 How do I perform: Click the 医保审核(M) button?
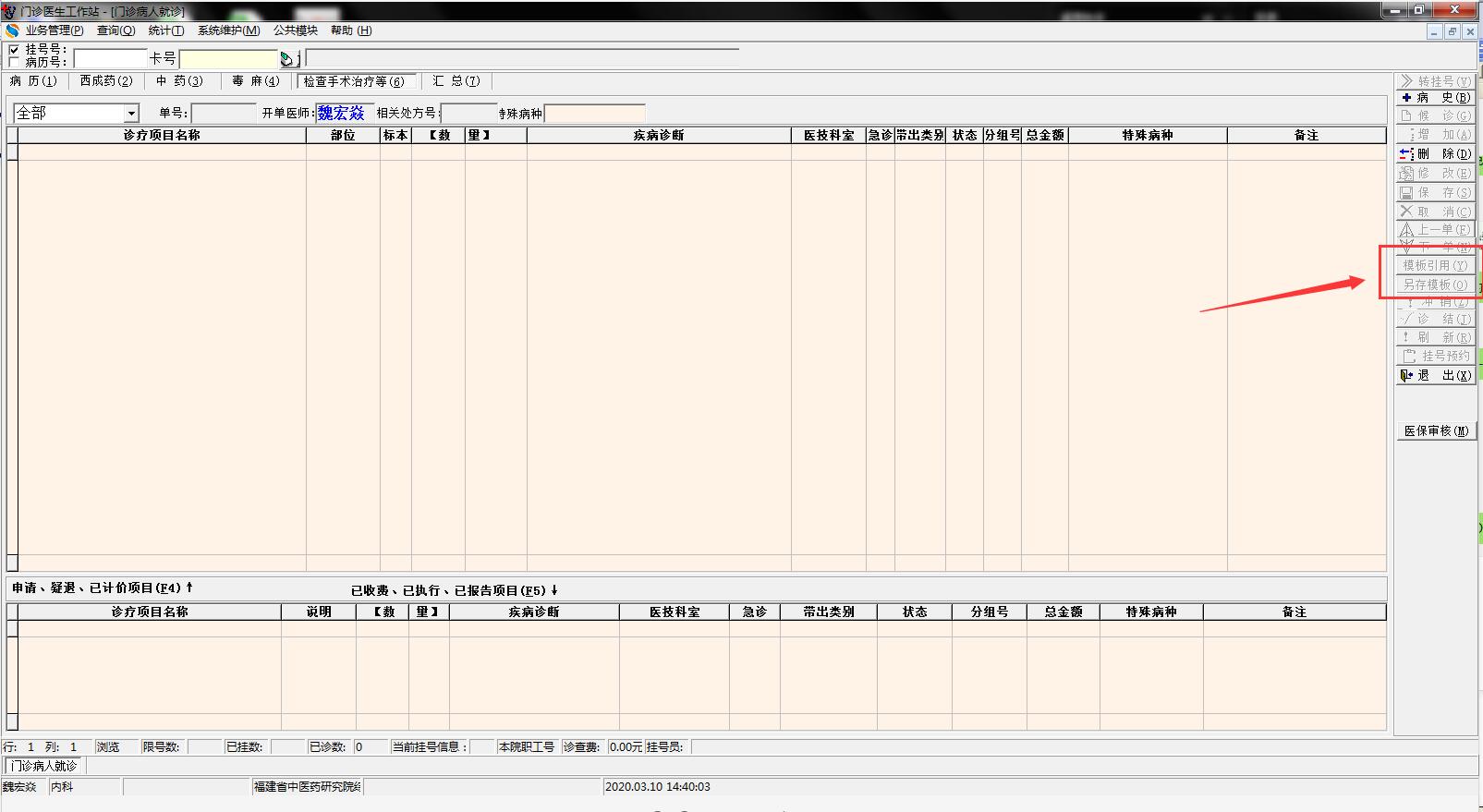1435,431
